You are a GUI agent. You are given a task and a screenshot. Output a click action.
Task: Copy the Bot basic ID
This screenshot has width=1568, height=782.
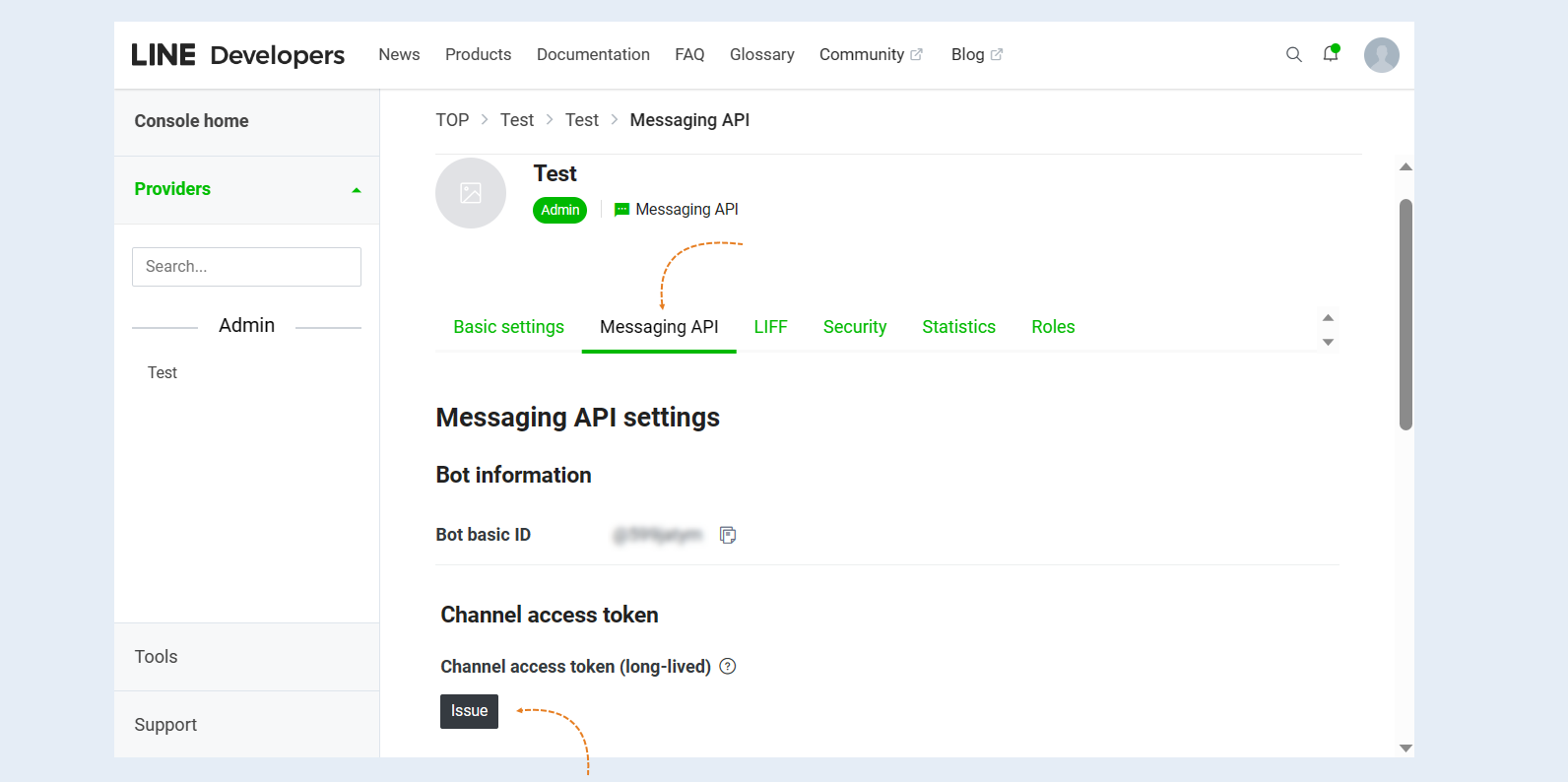(x=728, y=535)
